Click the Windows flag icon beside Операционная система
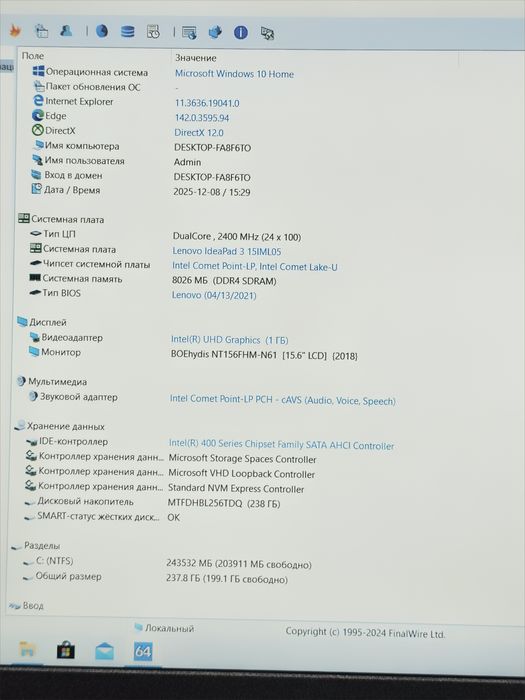This screenshot has width=525, height=700. click(38, 71)
